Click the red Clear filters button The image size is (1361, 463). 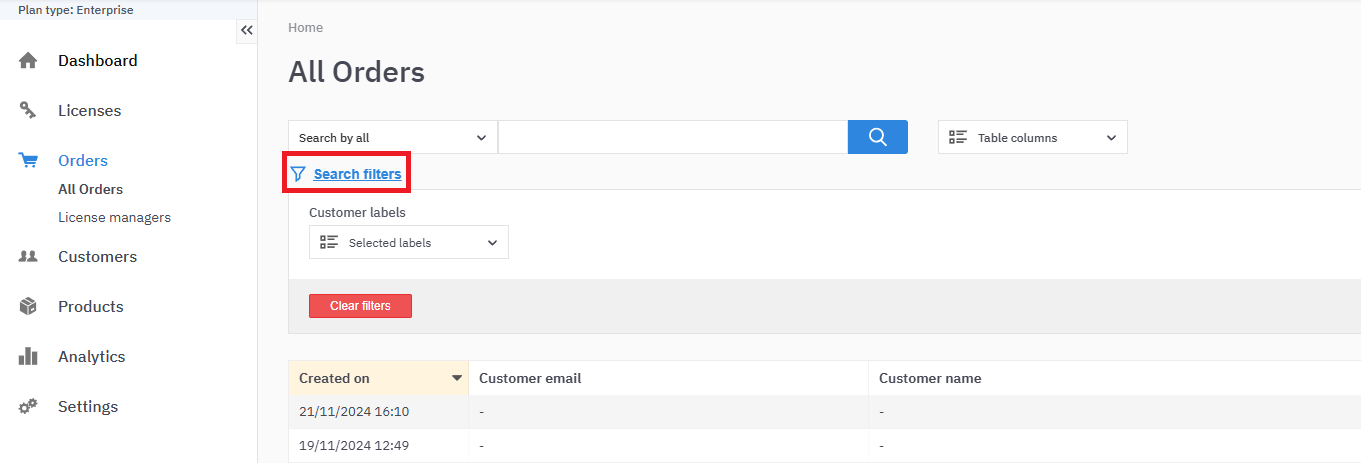pyautogui.click(x=360, y=306)
